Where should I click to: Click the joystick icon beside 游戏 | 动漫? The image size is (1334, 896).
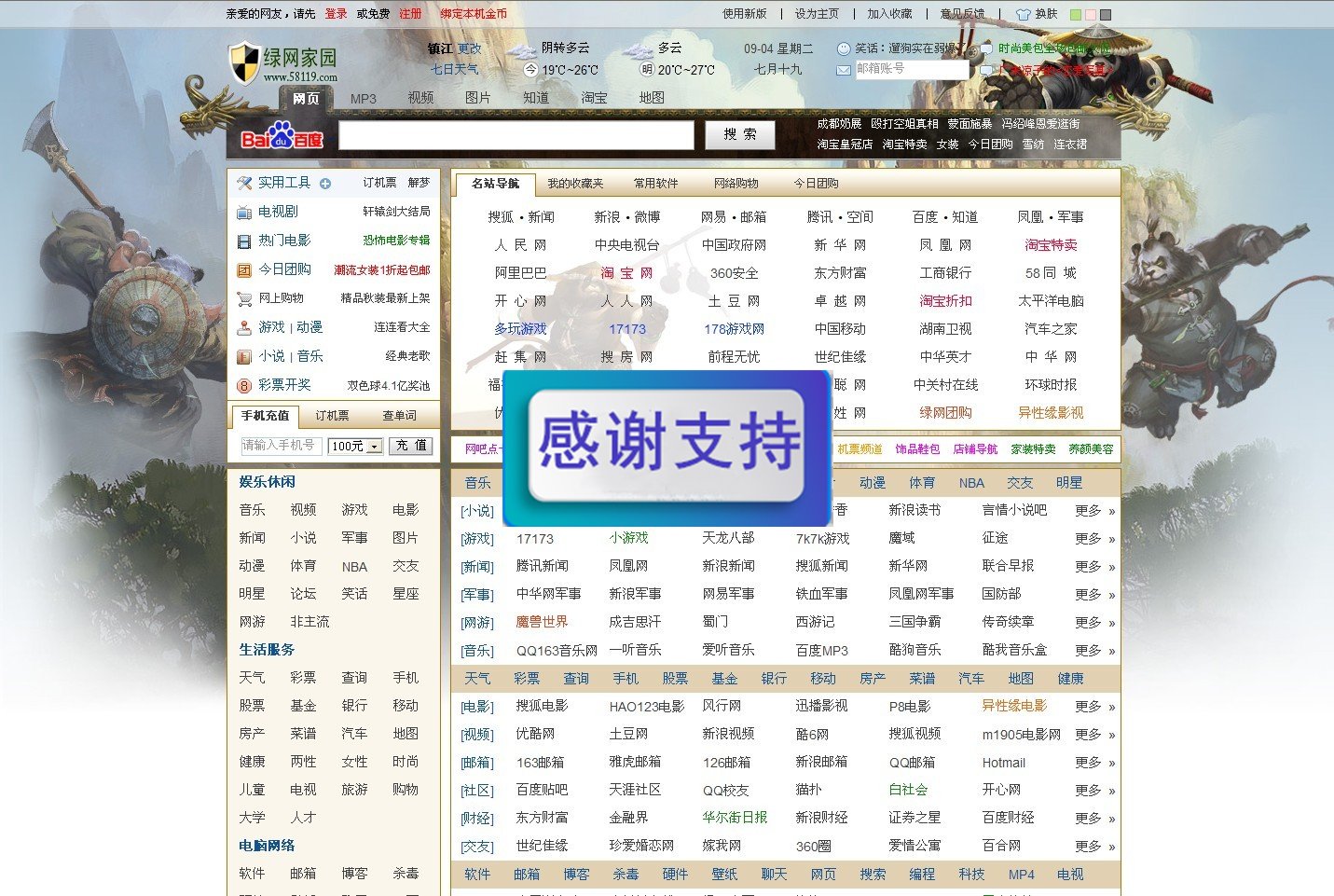coord(244,328)
